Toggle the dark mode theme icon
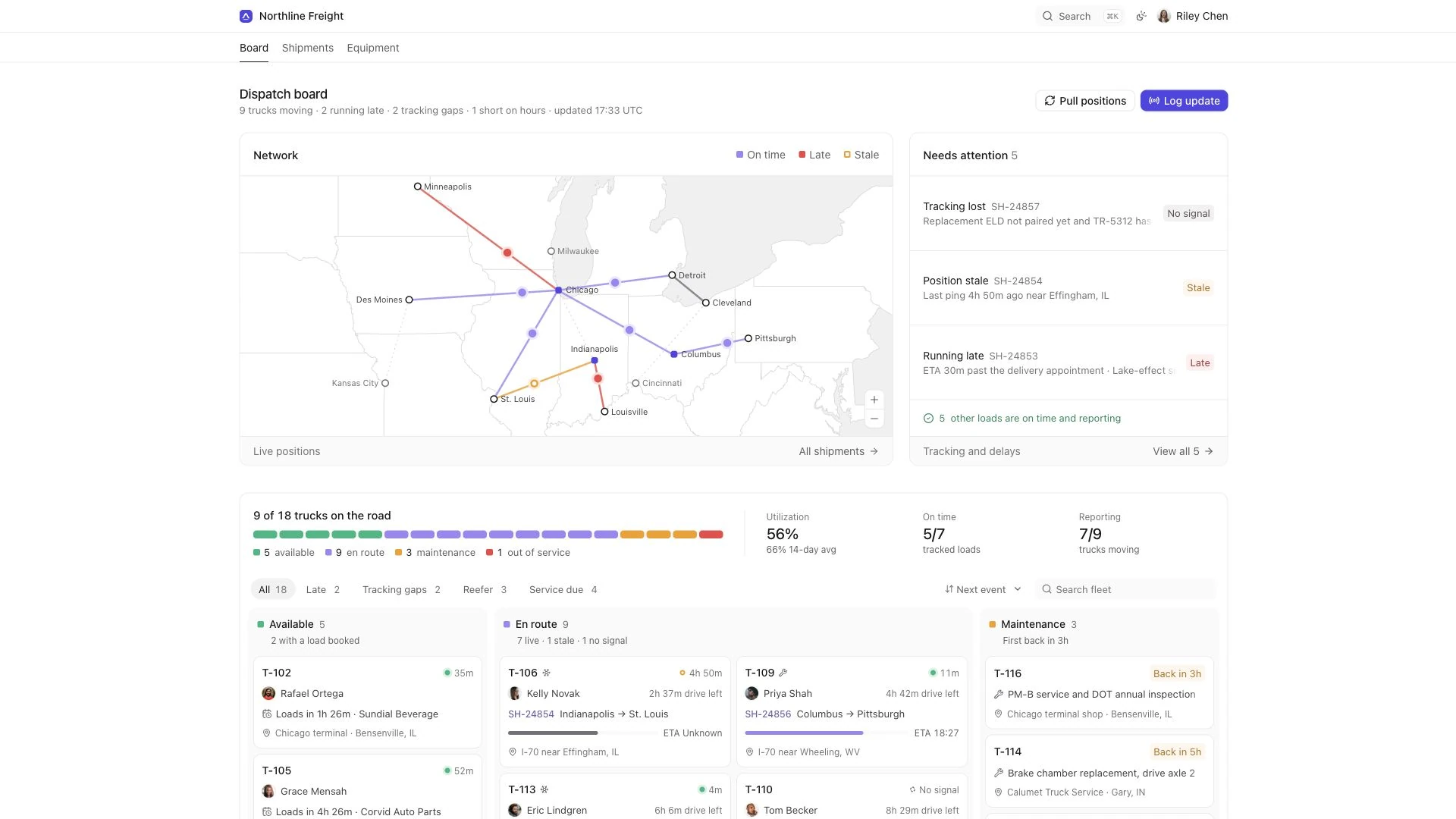1456x819 pixels. point(1141,16)
